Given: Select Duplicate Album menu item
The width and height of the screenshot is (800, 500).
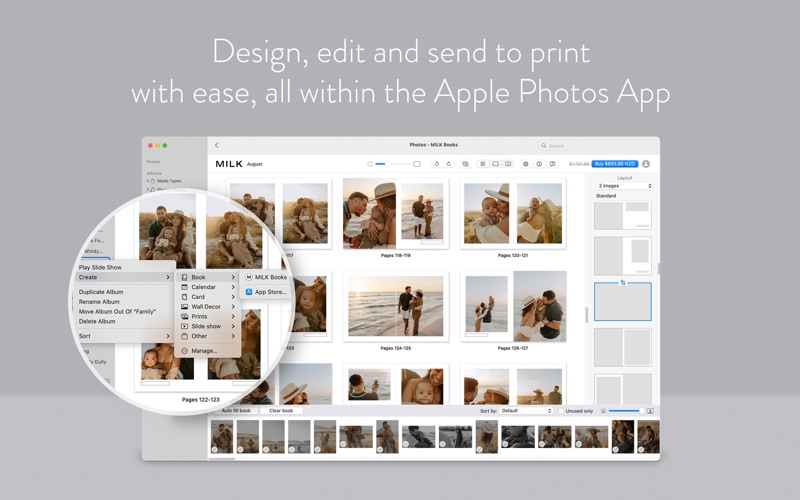Looking at the screenshot, I should pyautogui.click(x=101, y=292).
